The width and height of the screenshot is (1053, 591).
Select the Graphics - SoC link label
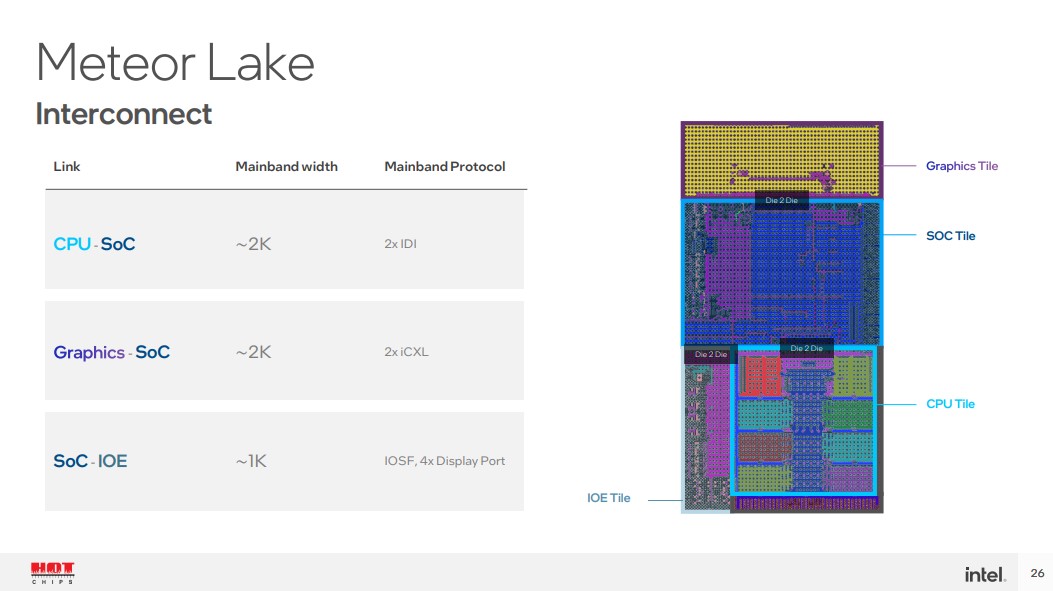(x=111, y=353)
